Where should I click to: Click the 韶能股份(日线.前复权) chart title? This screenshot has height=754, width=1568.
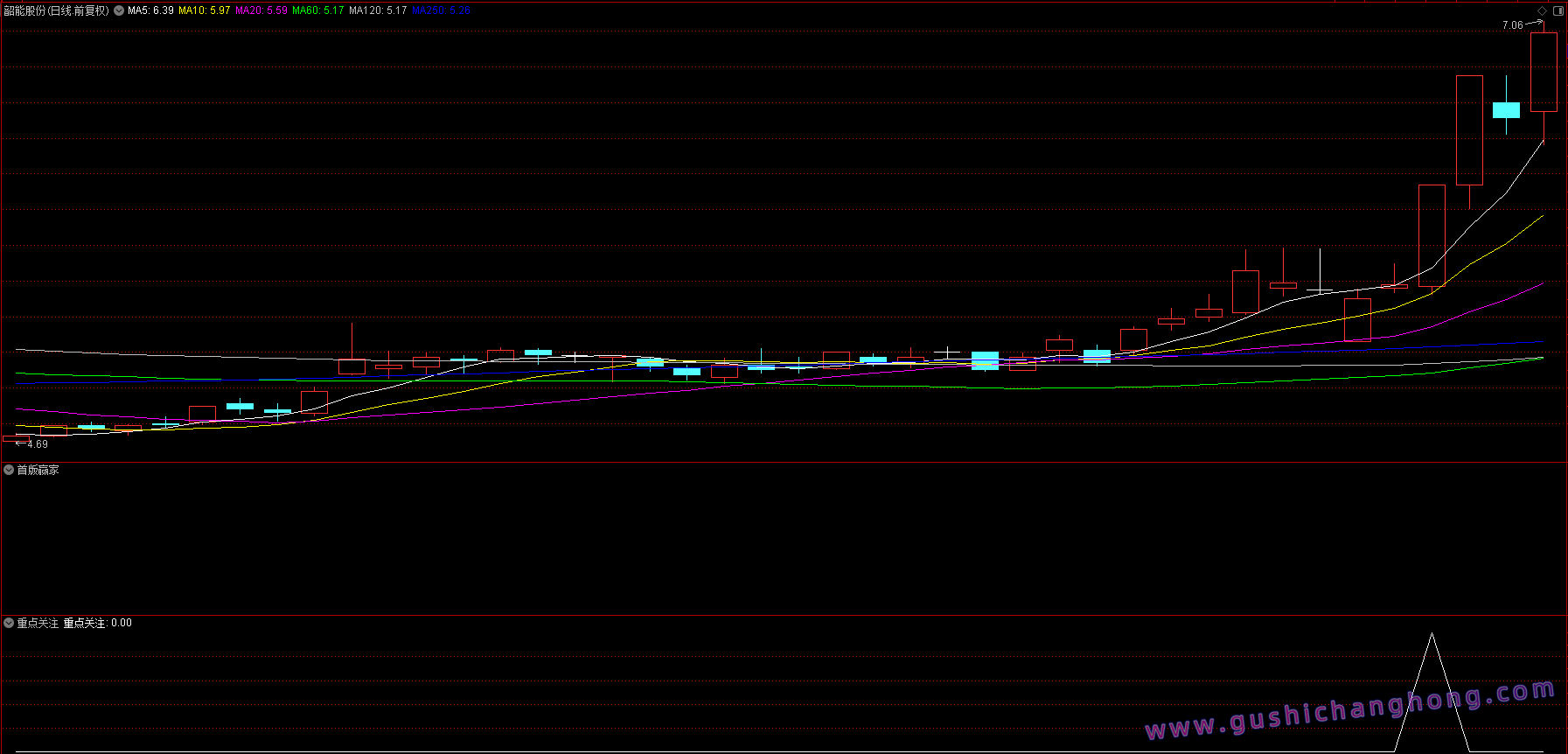[57, 10]
